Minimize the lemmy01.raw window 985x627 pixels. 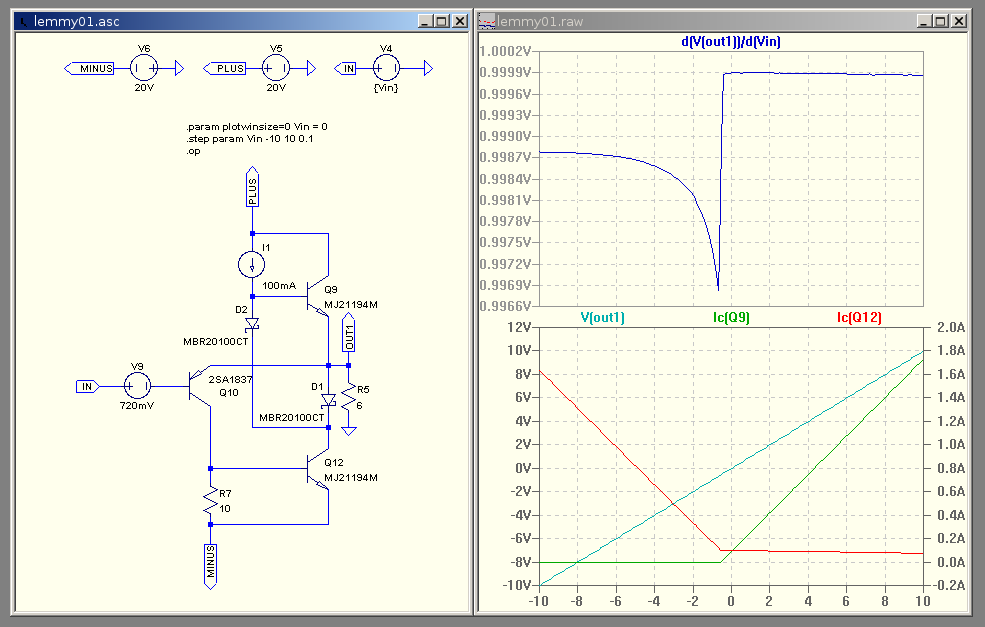coord(925,21)
